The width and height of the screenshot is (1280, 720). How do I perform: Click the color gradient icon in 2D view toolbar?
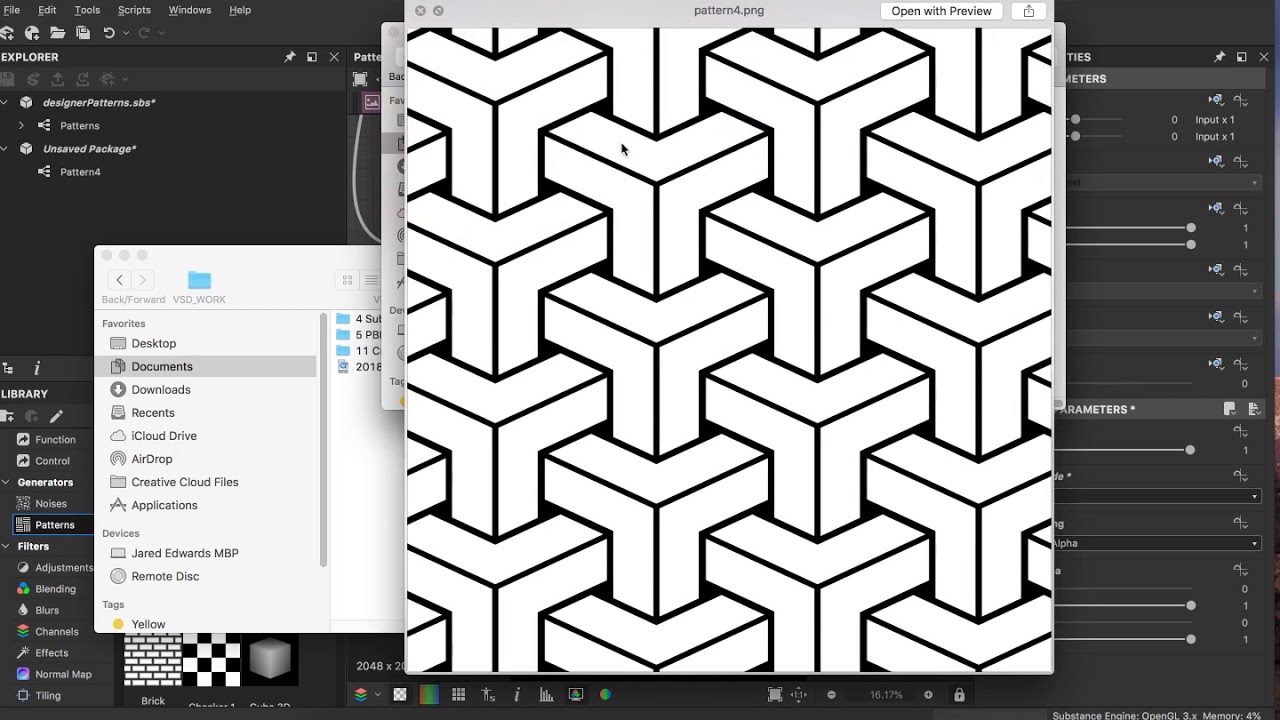pos(428,694)
